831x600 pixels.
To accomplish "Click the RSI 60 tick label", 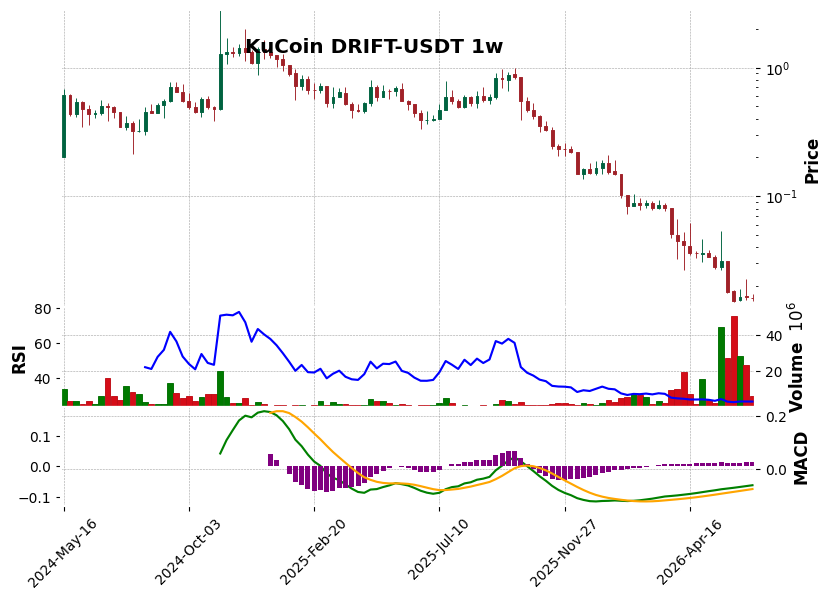I will [43, 344].
